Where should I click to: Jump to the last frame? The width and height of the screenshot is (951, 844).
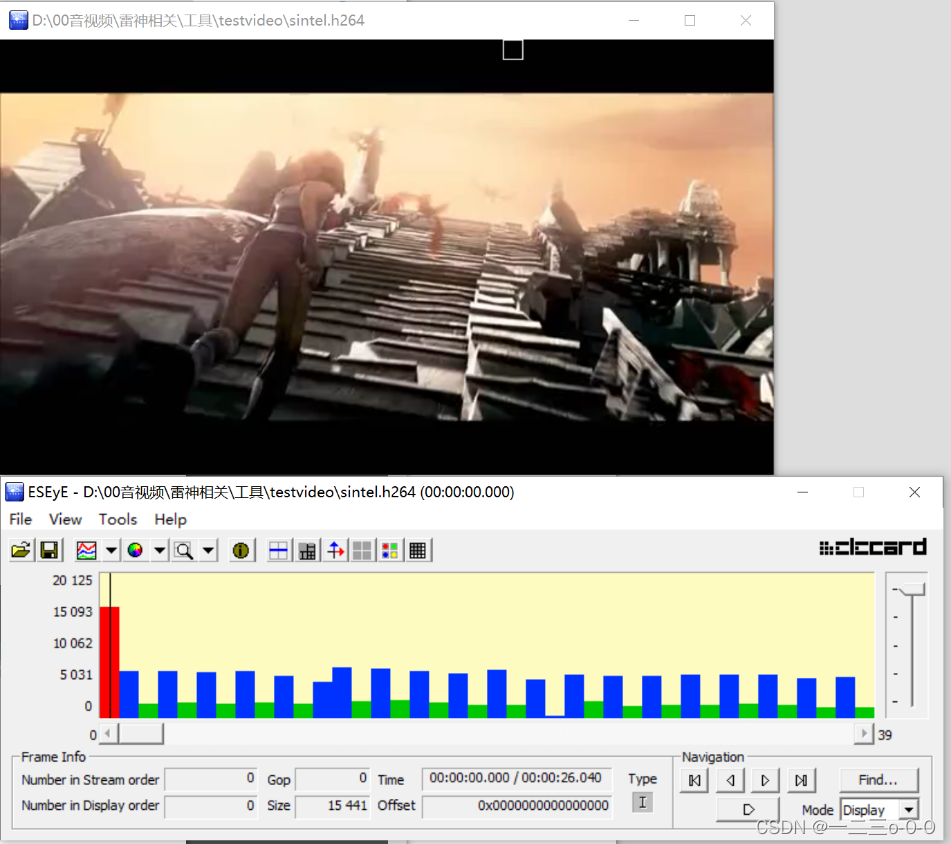pyautogui.click(x=801, y=780)
